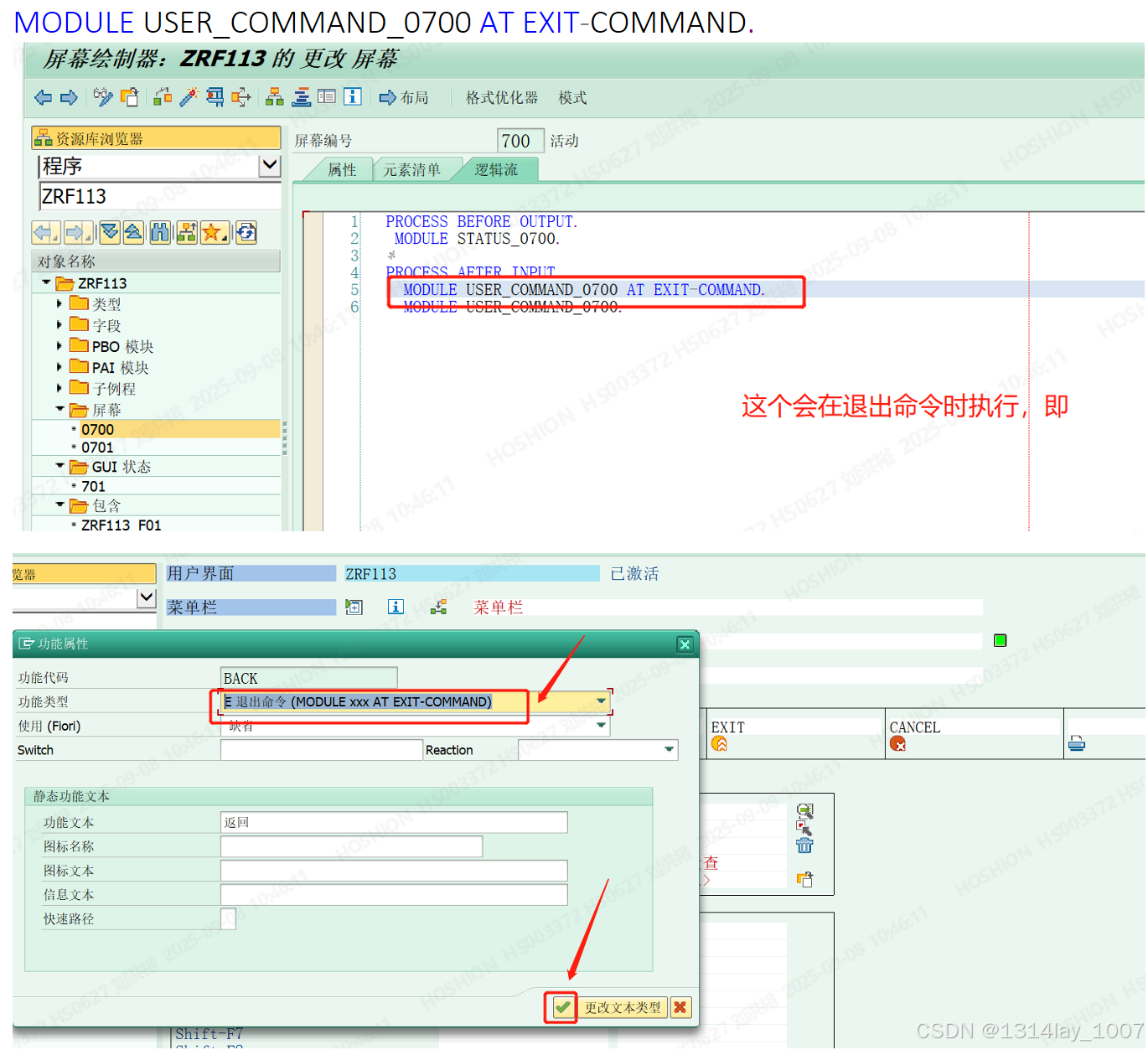Open the 使用 (Fiori) dropdown
The width and height of the screenshot is (1148, 1050).
[x=600, y=725]
